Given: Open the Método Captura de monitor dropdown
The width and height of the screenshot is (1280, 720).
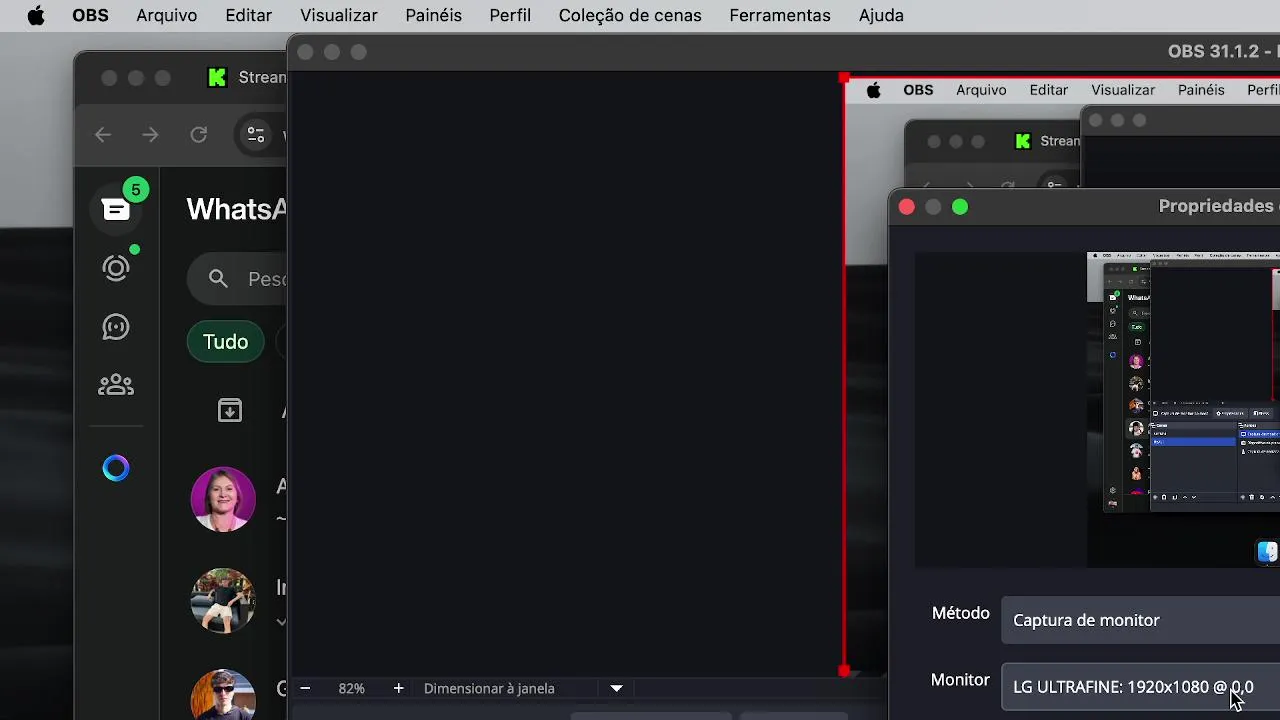Looking at the screenshot, I should point(1140,620).
